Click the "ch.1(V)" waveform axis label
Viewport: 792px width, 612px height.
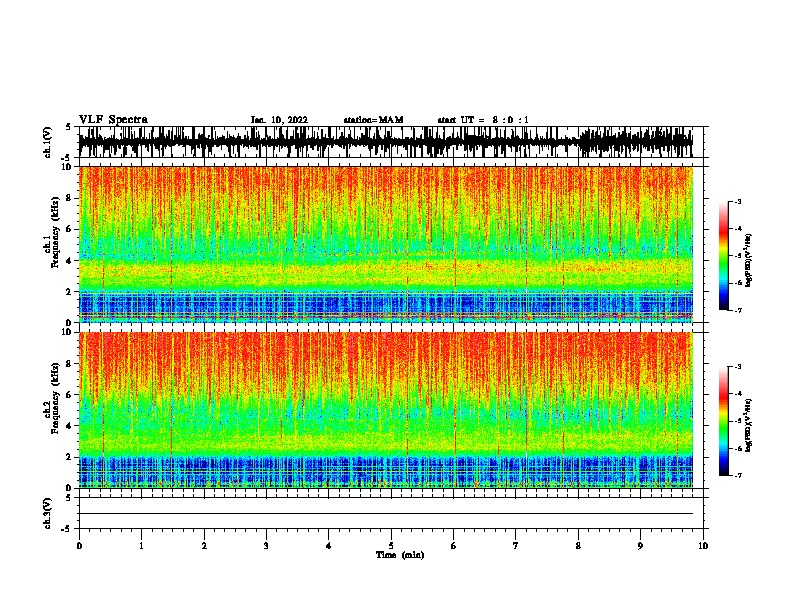coord(48,142)
